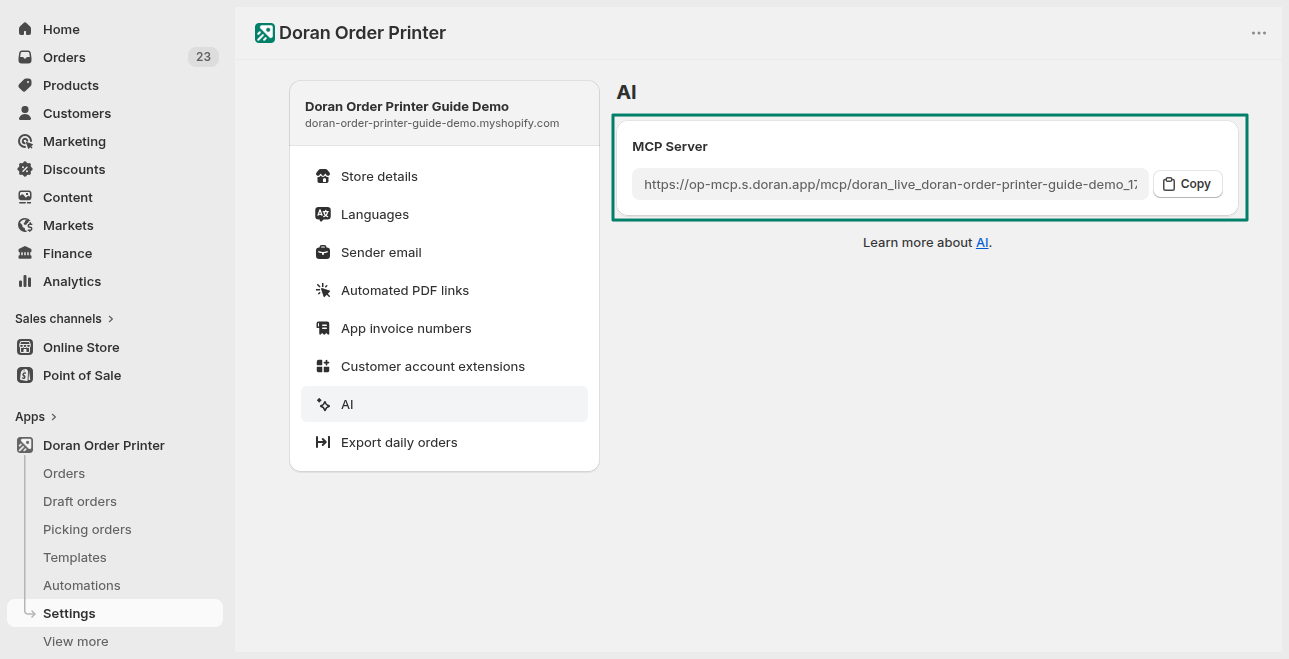Click the Doran Order Printer Guide Demo store name
Viewport: 1289px width, 659px height.
pos(407,106)
